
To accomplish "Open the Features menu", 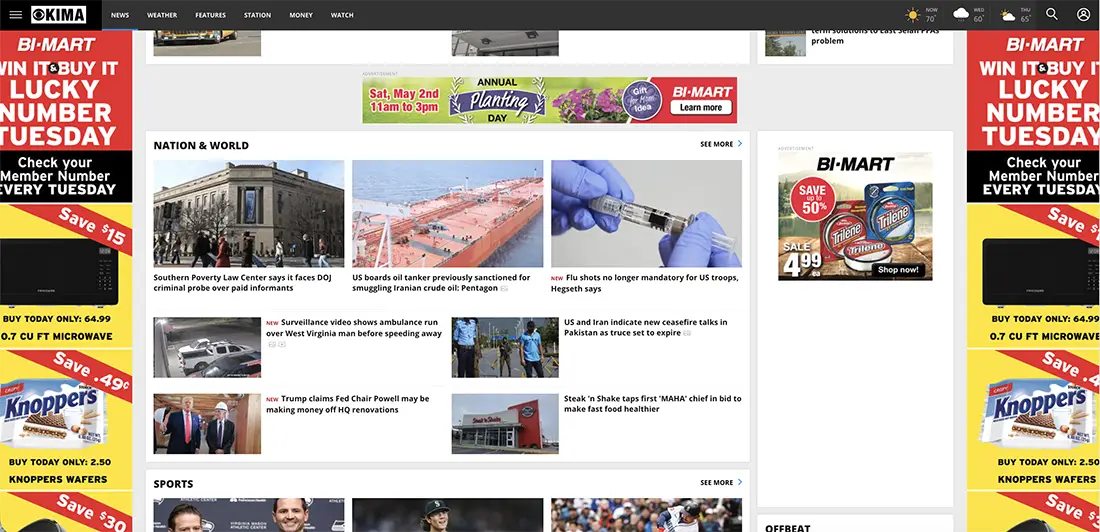I will click(x=210, y=15).
